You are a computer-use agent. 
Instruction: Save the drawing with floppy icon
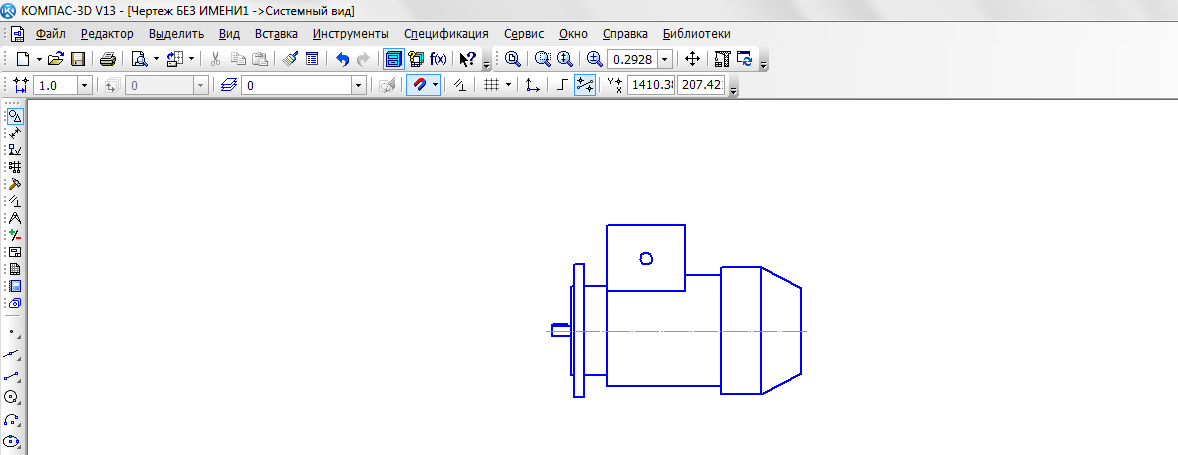pyautogui.click(x=77, y=59)
